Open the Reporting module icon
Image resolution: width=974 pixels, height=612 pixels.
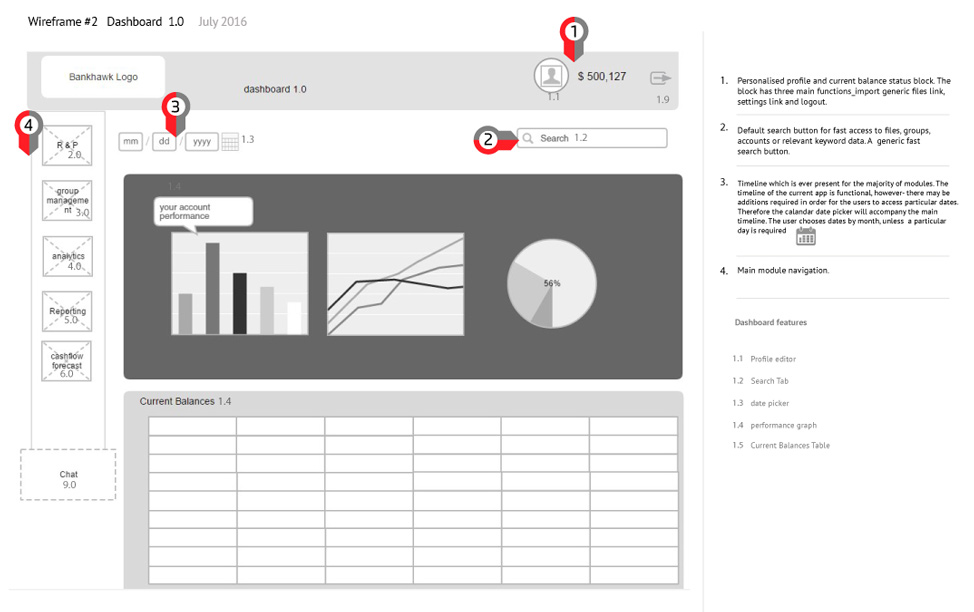click(67, 312)
